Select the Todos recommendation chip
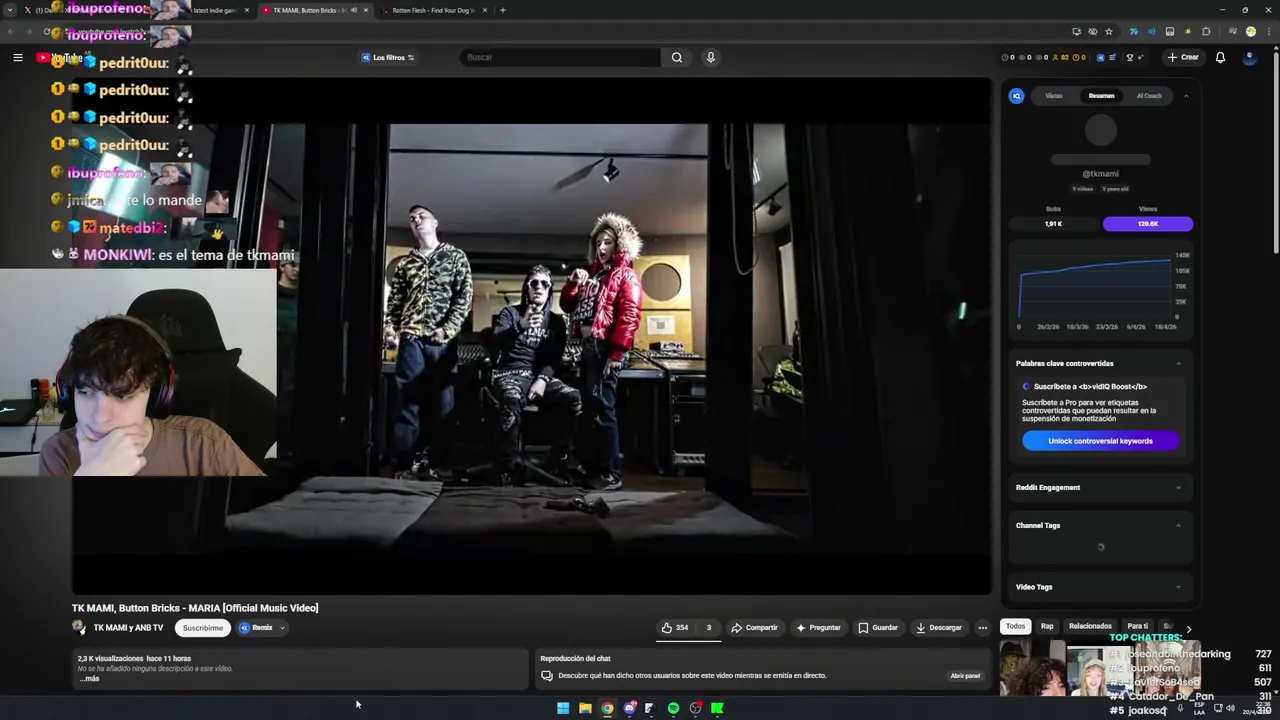This screenshot has width=1280, height=720. pyautogui.click(x=1015, y=627)
